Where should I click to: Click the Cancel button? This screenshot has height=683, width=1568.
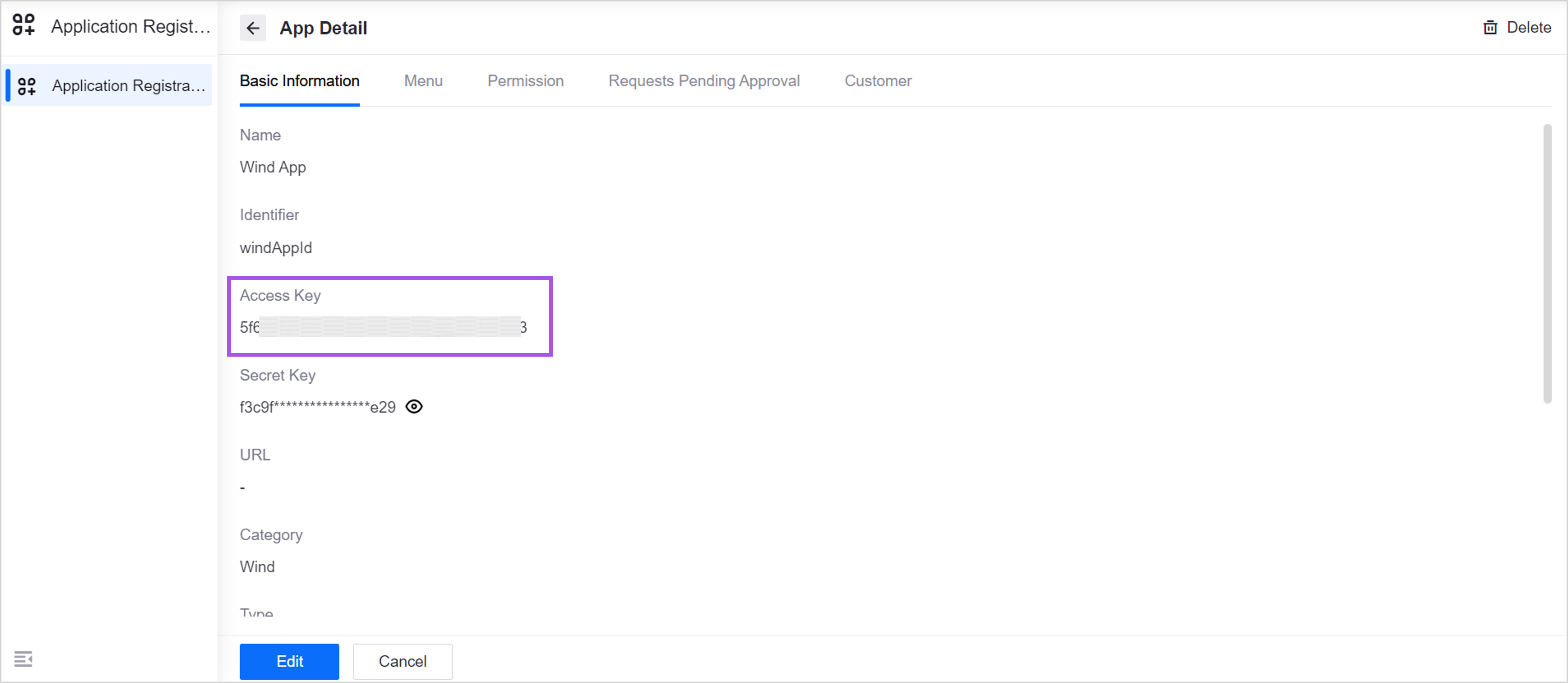pyautogui.click(x=402, y=661)
